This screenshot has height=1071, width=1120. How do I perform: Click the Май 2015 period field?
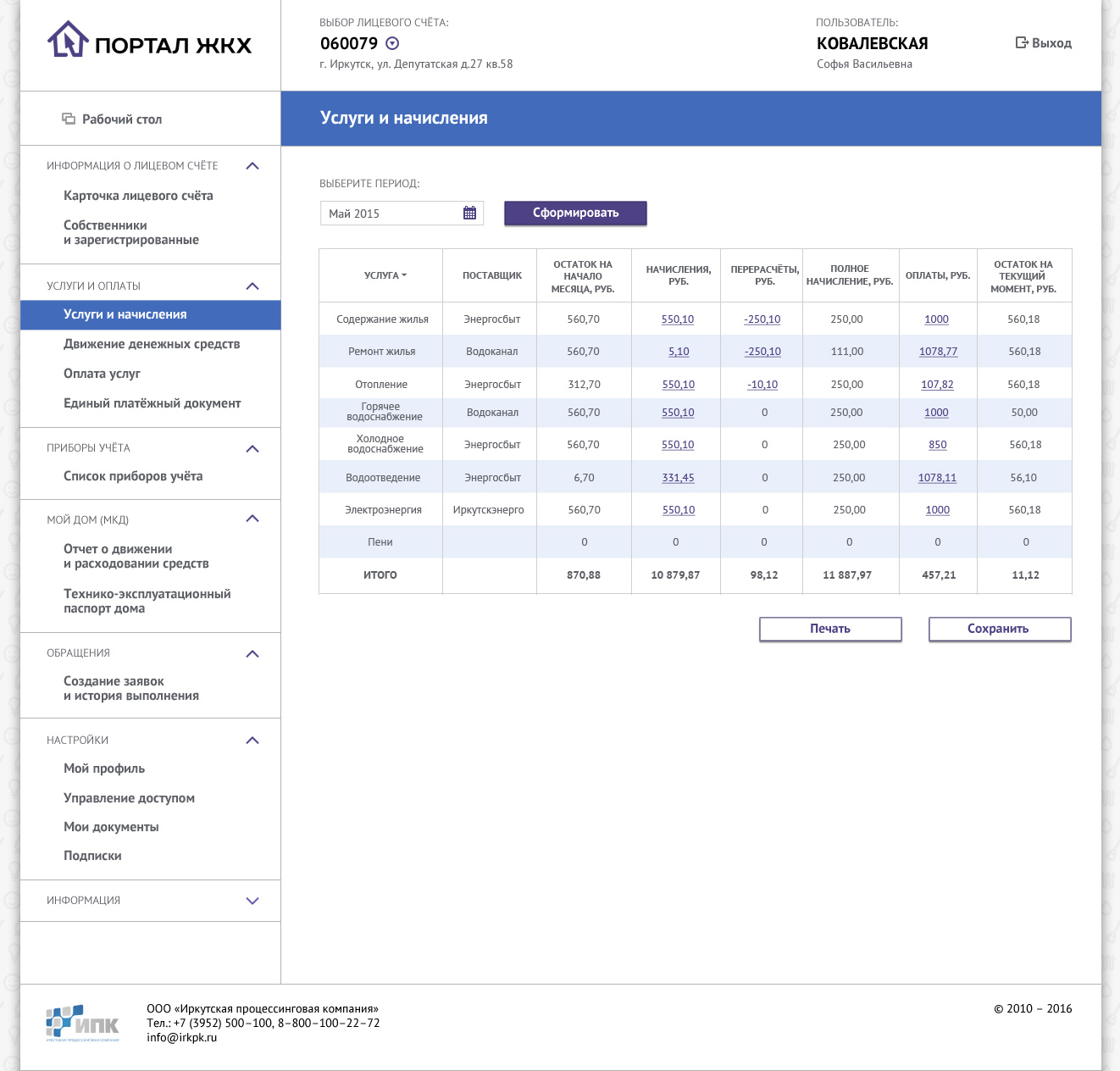pyautogui.click(x=390, y=214)
